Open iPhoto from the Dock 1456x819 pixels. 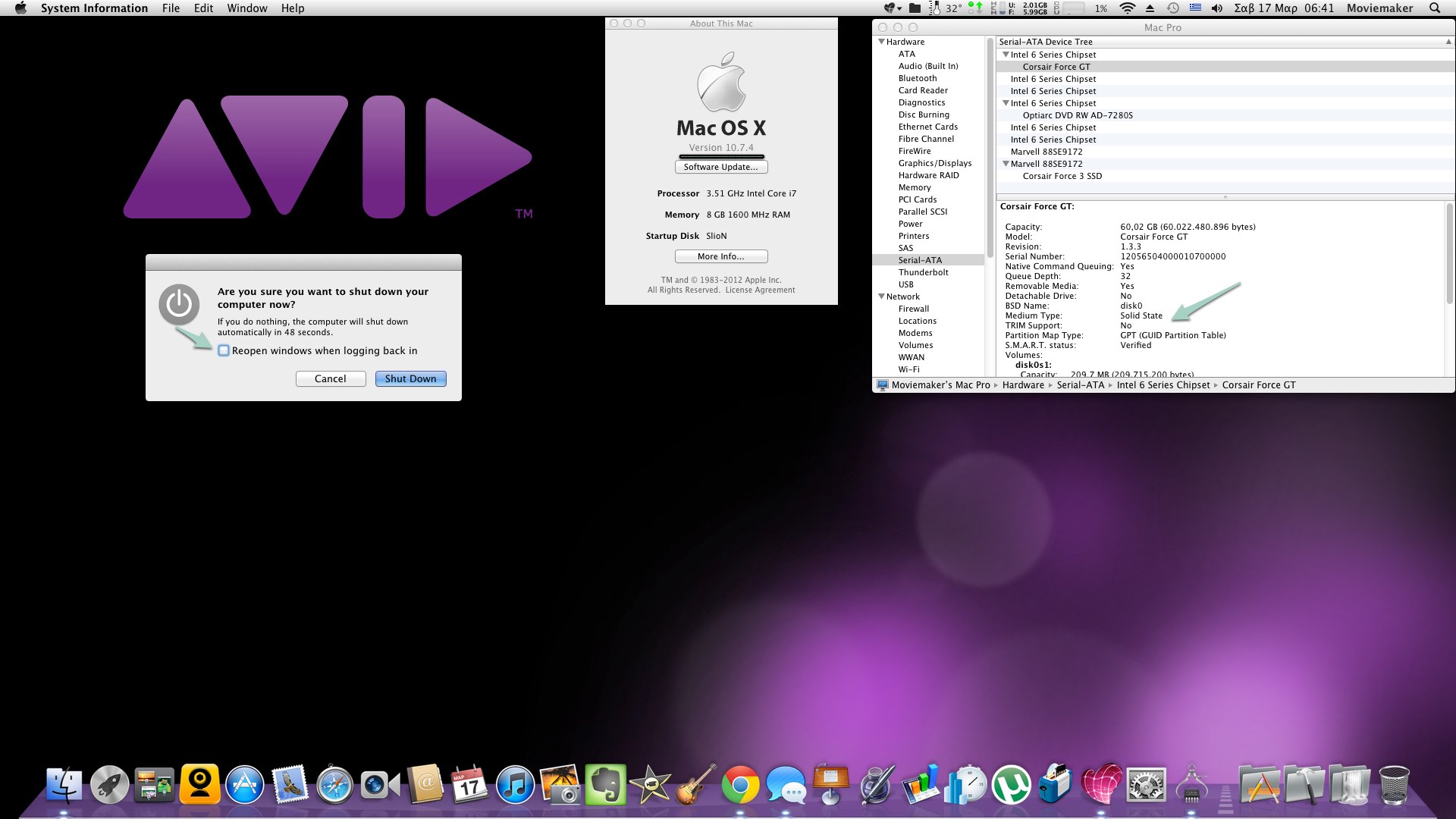point(560,784)
